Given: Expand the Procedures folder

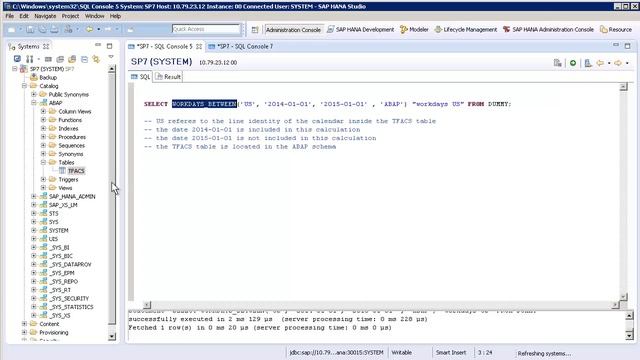Looking at the screenshot, I should click(43, 137).
